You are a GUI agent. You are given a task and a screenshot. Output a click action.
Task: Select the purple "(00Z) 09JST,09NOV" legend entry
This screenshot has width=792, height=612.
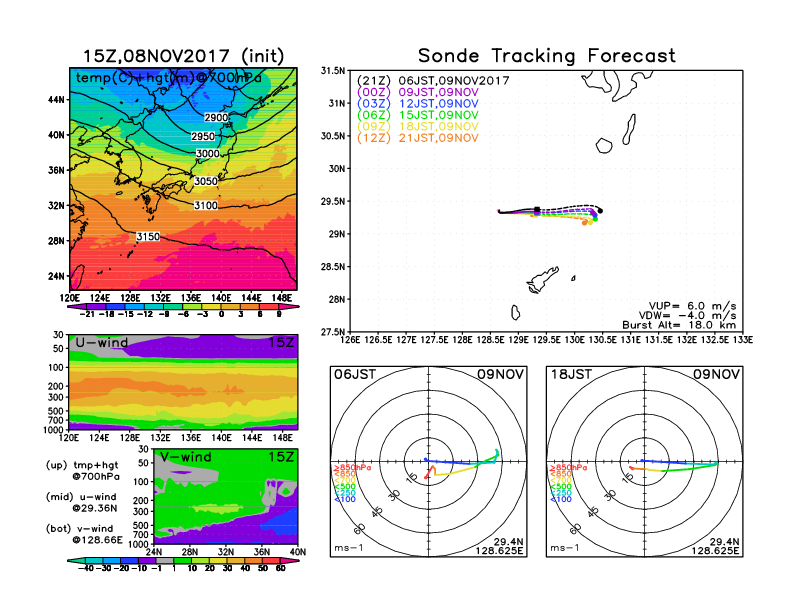[417, 92]
